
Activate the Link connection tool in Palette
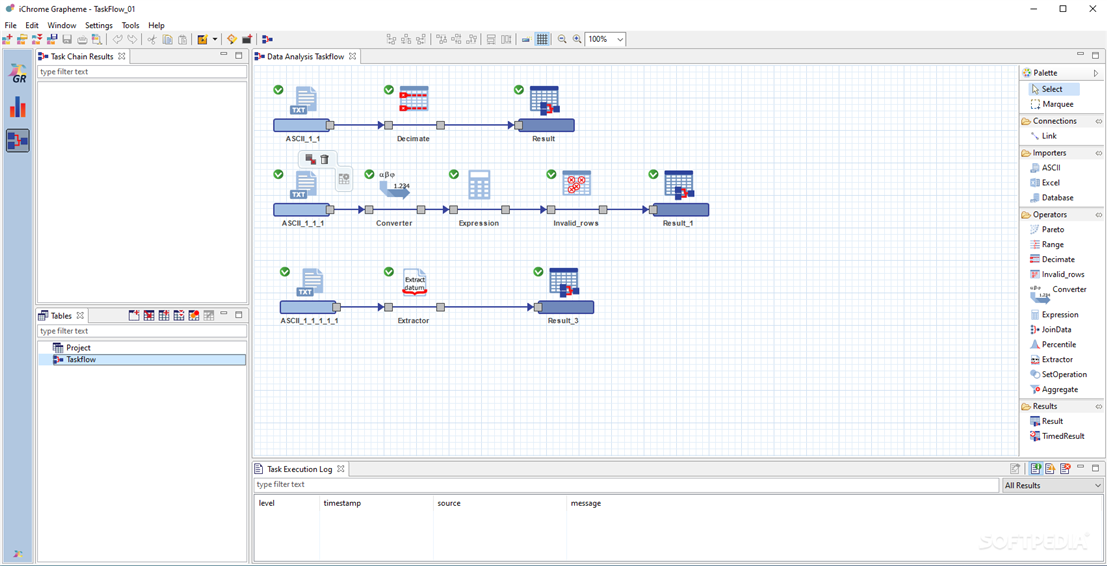pos(1043,136)
